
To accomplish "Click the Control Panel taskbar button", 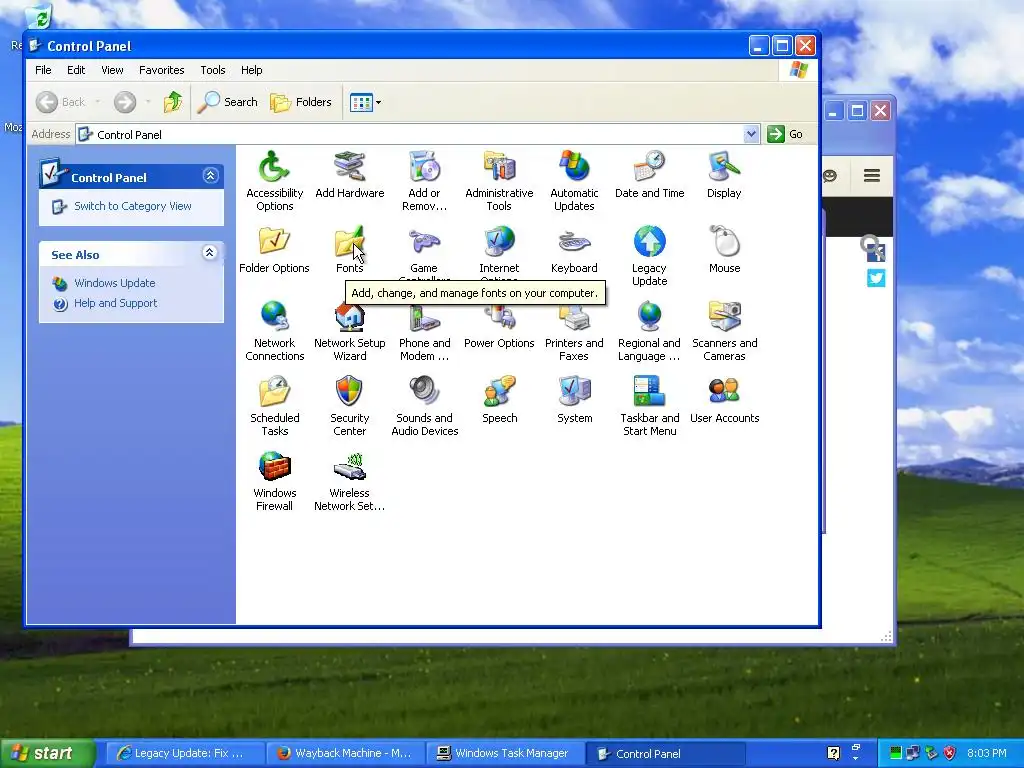I will pyautogui.click(x=665, y=753).
